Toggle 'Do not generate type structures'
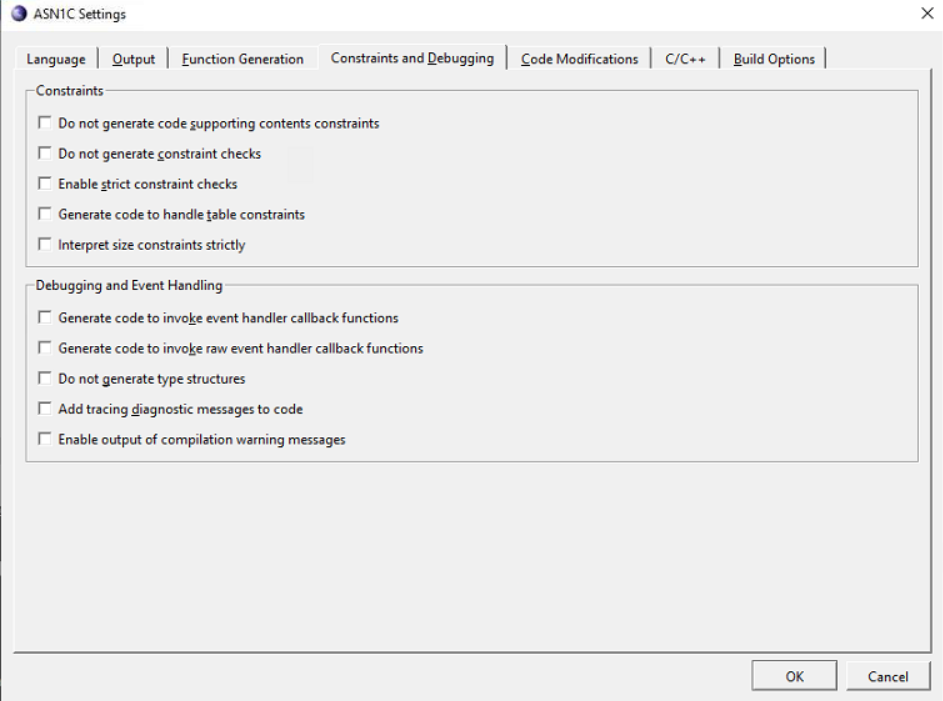943x701 pixels. pos(45,378)
